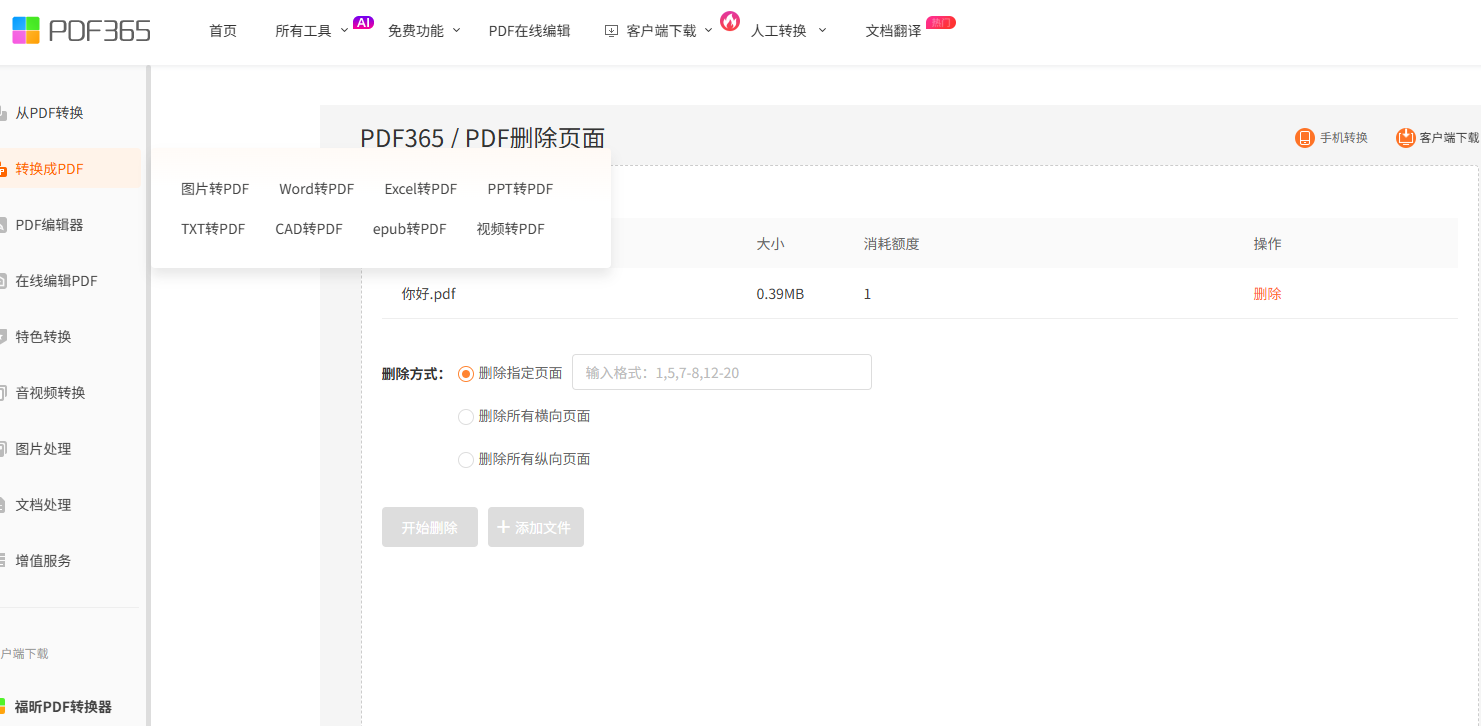
Task: Click the download icon beside 客户端下载 menu
Action: click(611, 31)
